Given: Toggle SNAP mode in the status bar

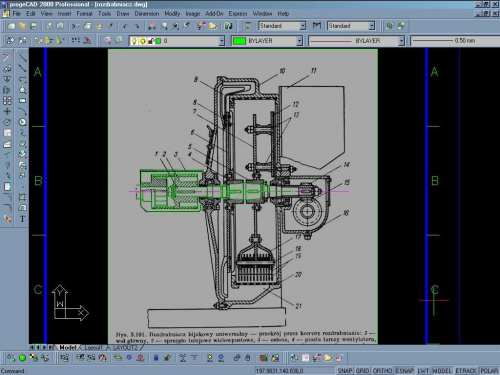Looking at the screenshot, I should [345, 371].
